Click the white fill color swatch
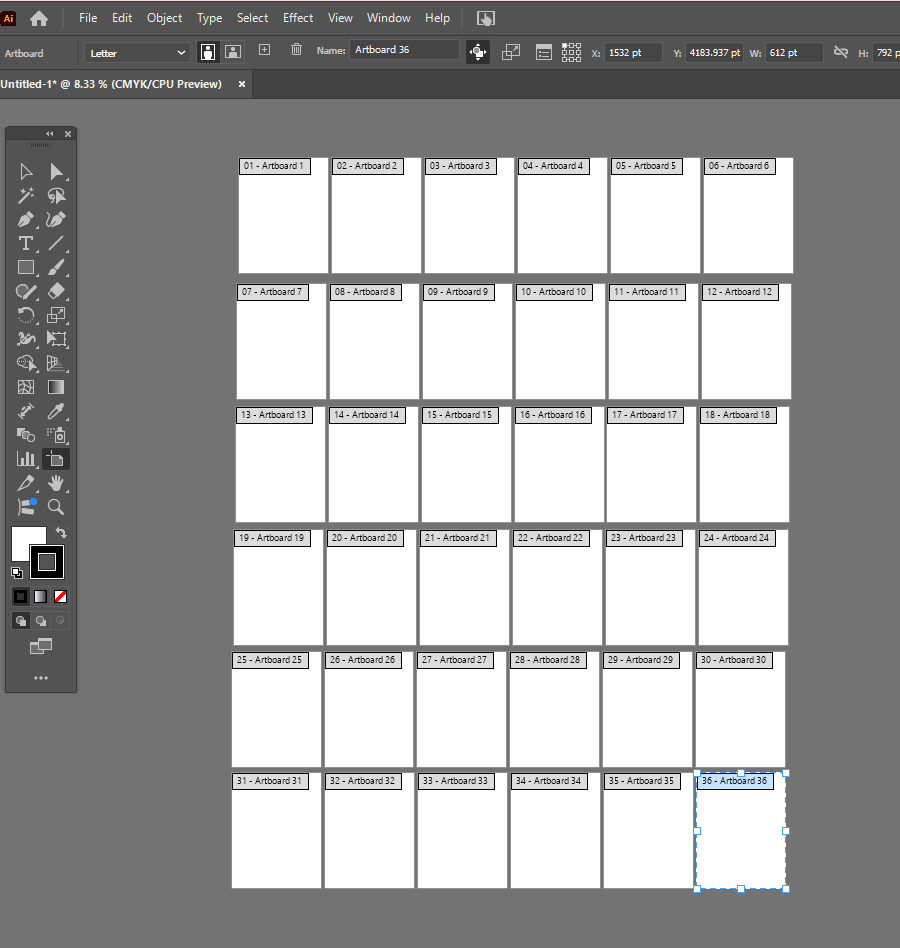Image resolution: width=900 pixels, height=948 pixels. pos(27,536)
